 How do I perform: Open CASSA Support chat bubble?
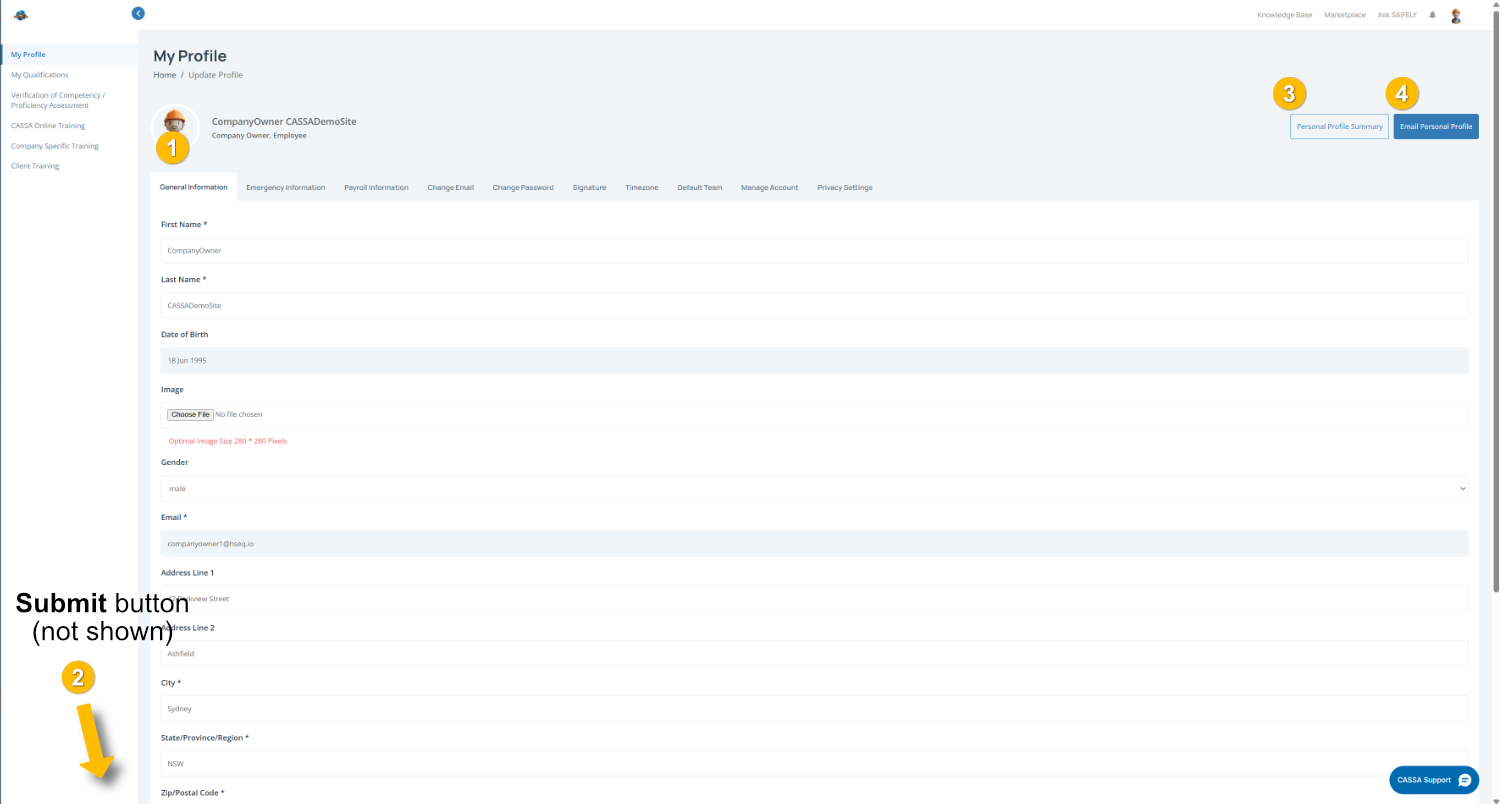pyautogui.click(x=1434, y=780)
